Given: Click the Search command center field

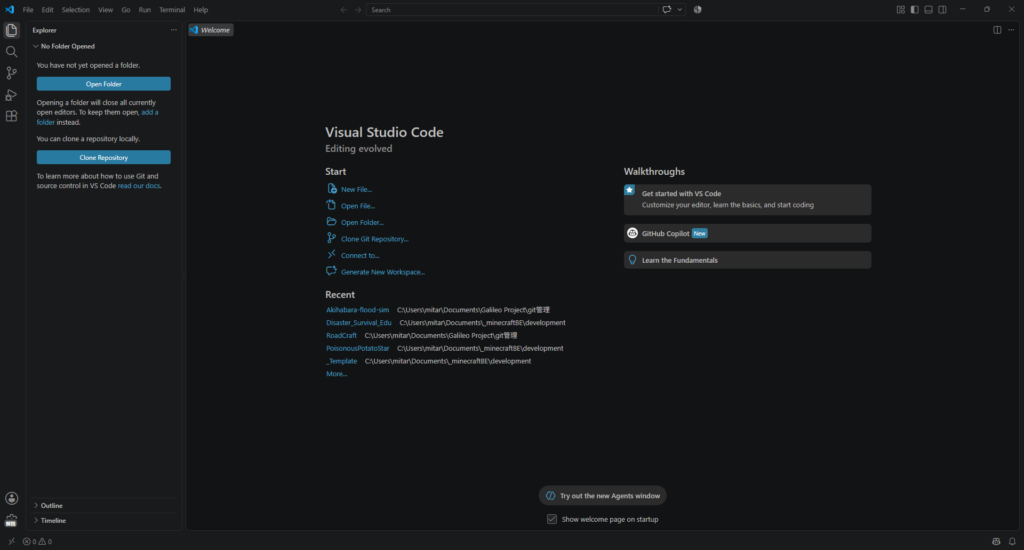Looking at the screenshot, I should click(511, 10).
